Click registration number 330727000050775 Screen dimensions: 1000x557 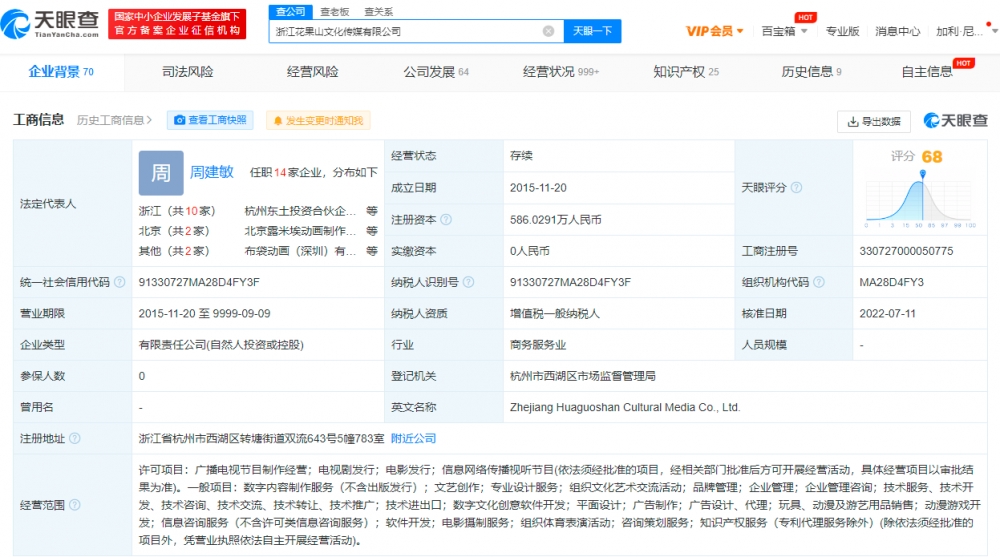(906, 251)
